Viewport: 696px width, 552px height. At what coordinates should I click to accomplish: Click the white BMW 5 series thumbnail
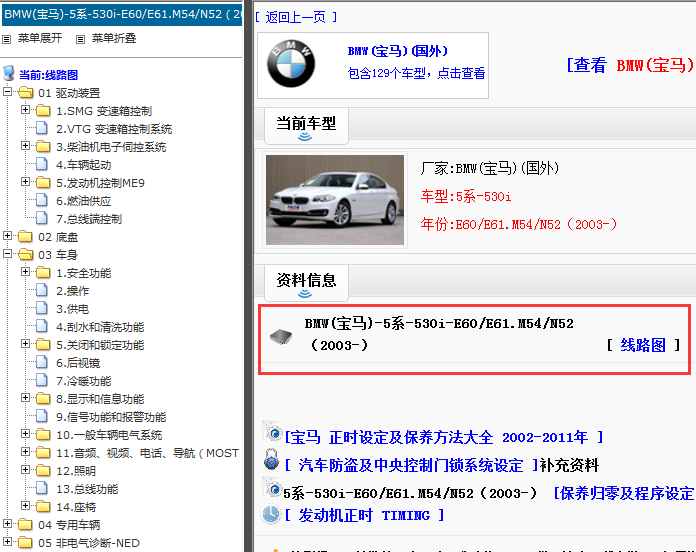(335, 200)
